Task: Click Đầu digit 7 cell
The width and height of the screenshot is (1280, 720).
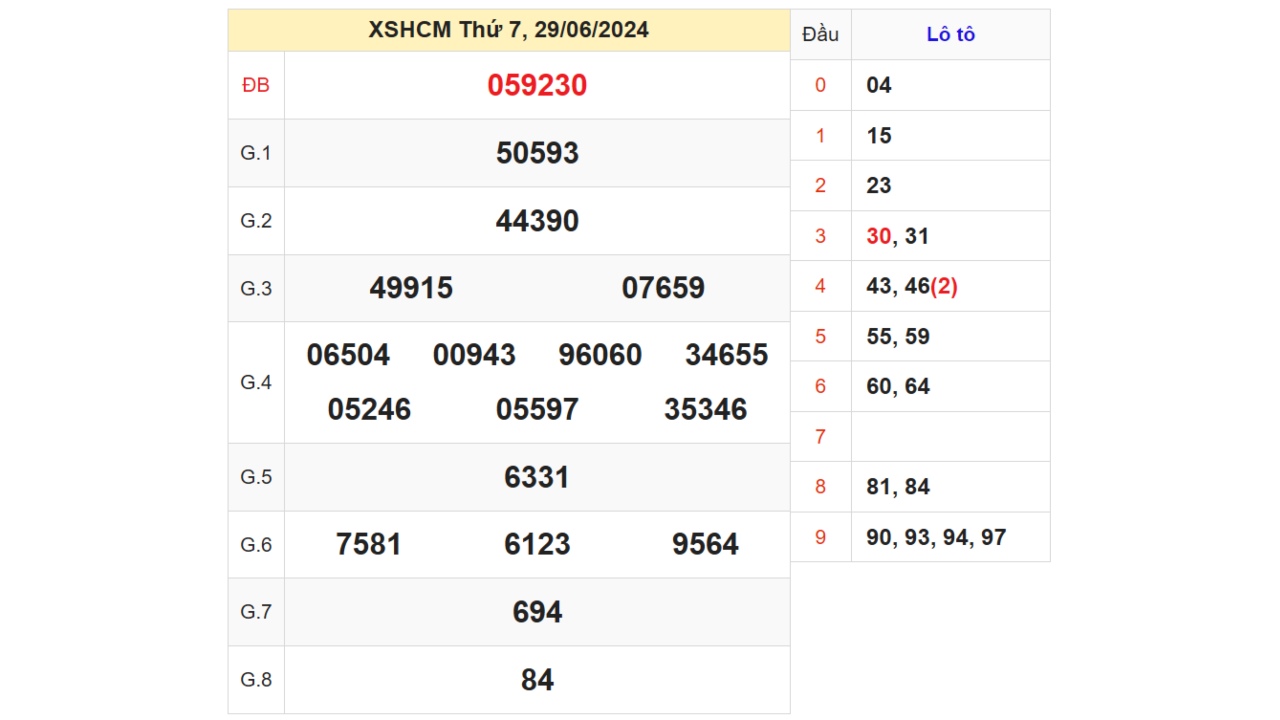Action: (820, 437)
